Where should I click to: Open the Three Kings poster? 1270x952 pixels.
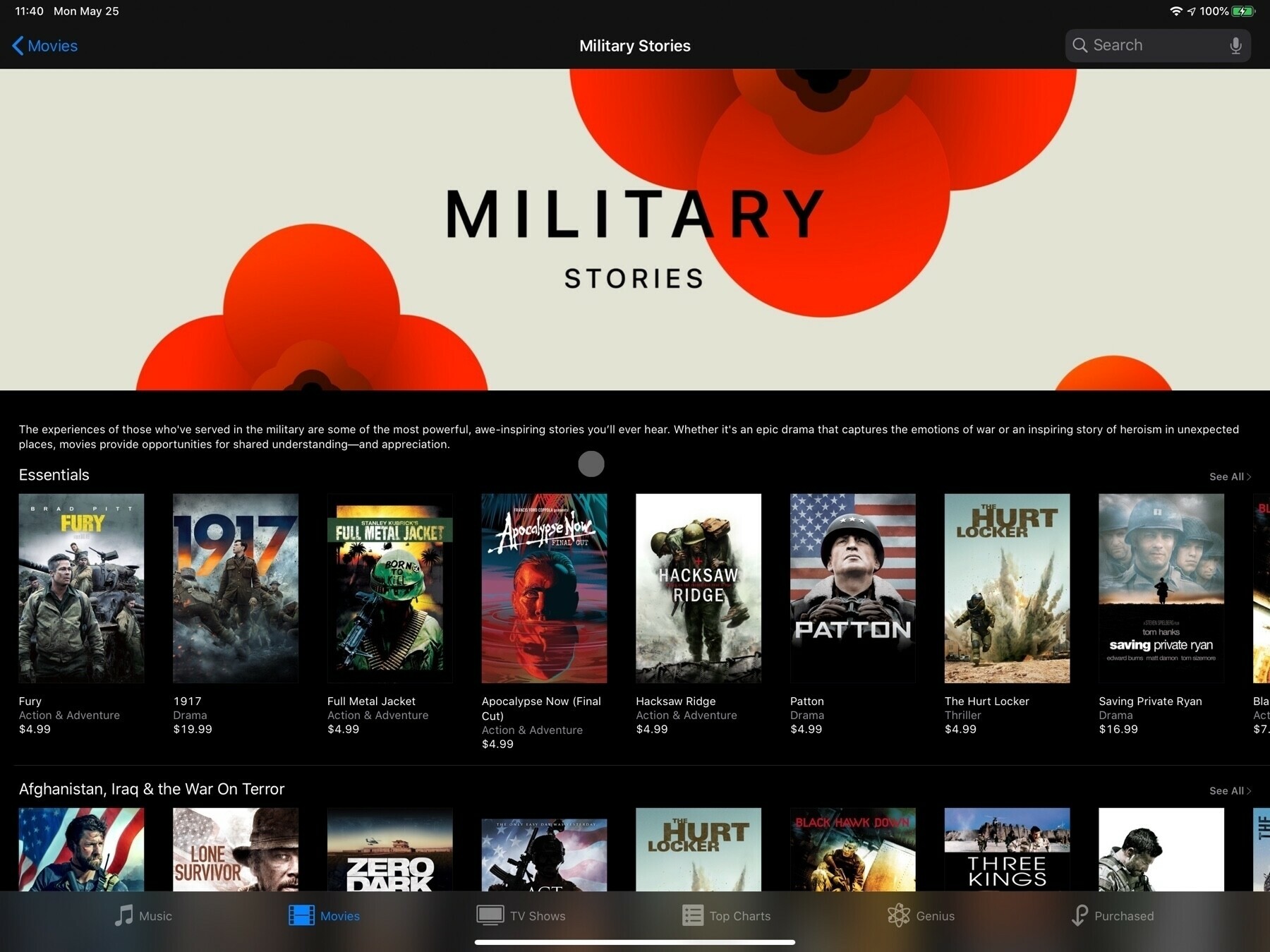point(1007,850)
